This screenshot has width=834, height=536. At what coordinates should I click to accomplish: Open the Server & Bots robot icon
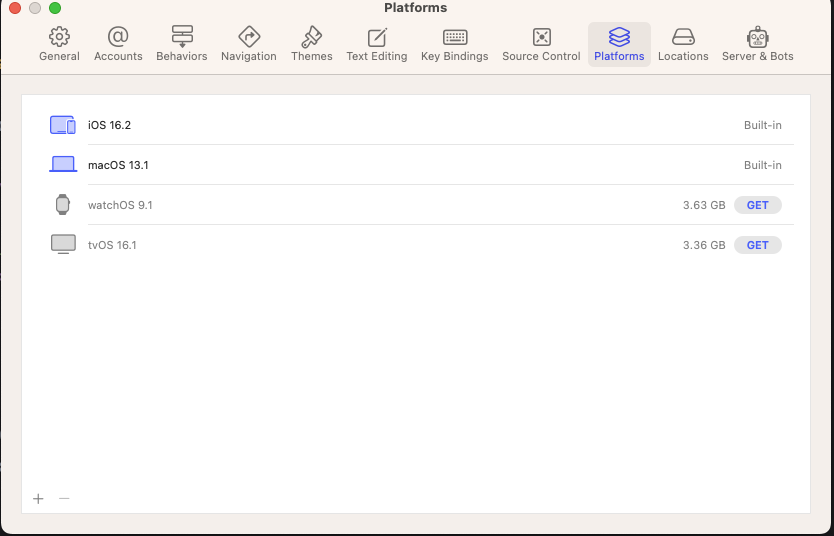point(757,37)
